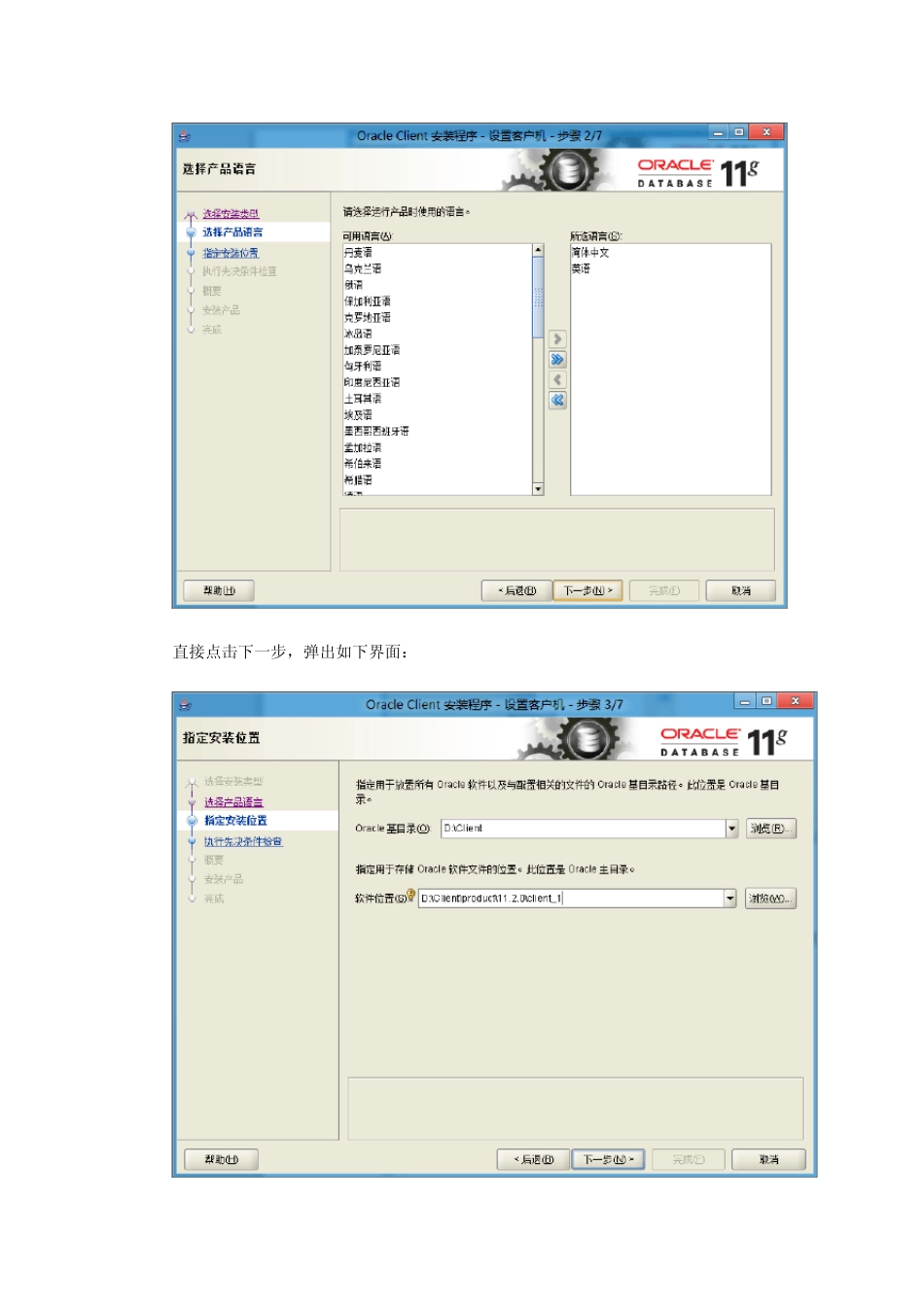Select 希腊语 in the available languages list
The image size is (924, 1307).
[358, 480]
